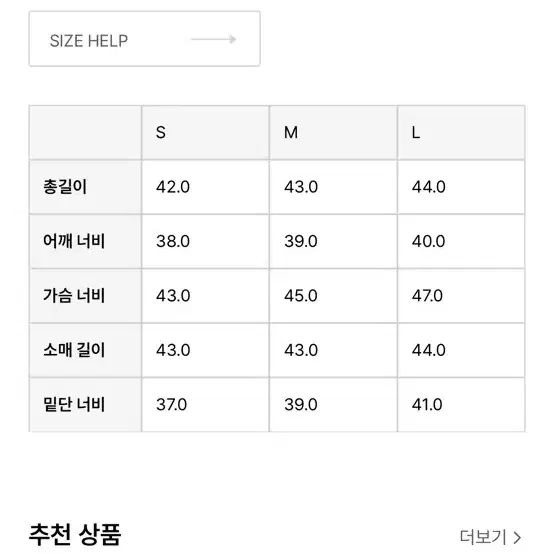Click the 총길이 row label

[x=65, y=187]
